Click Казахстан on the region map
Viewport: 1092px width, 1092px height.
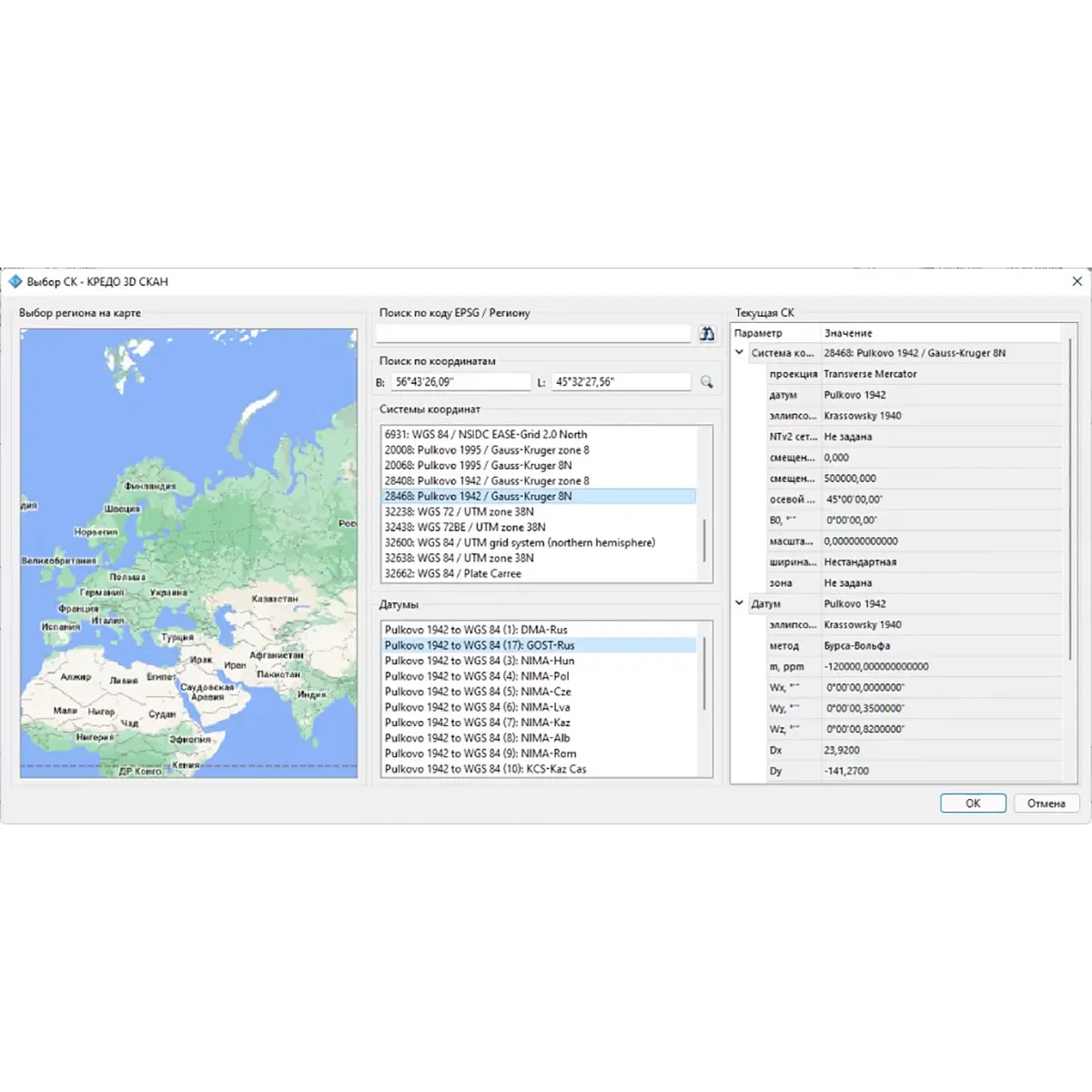pyautogui.click(x=274, y=599)
